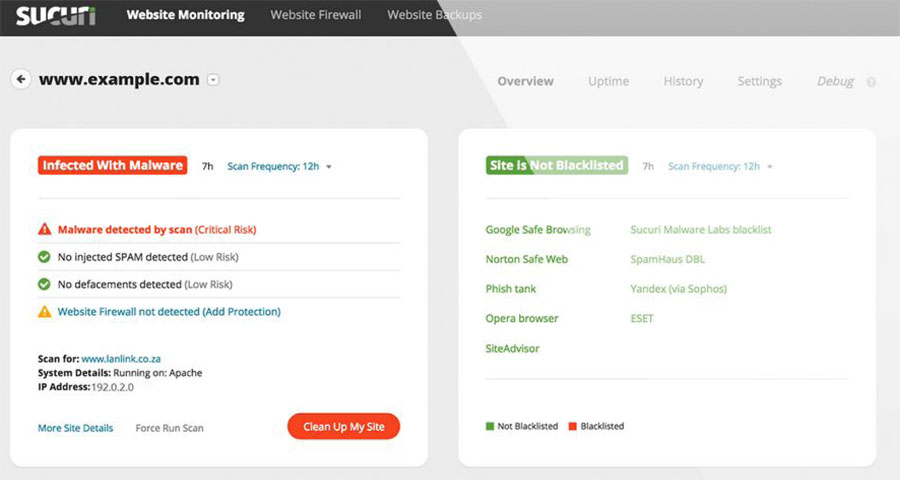Viewport: 900px width, 480px height.
Task: Open the www.example.com site dropdown
Action: (x=213, y=80)
